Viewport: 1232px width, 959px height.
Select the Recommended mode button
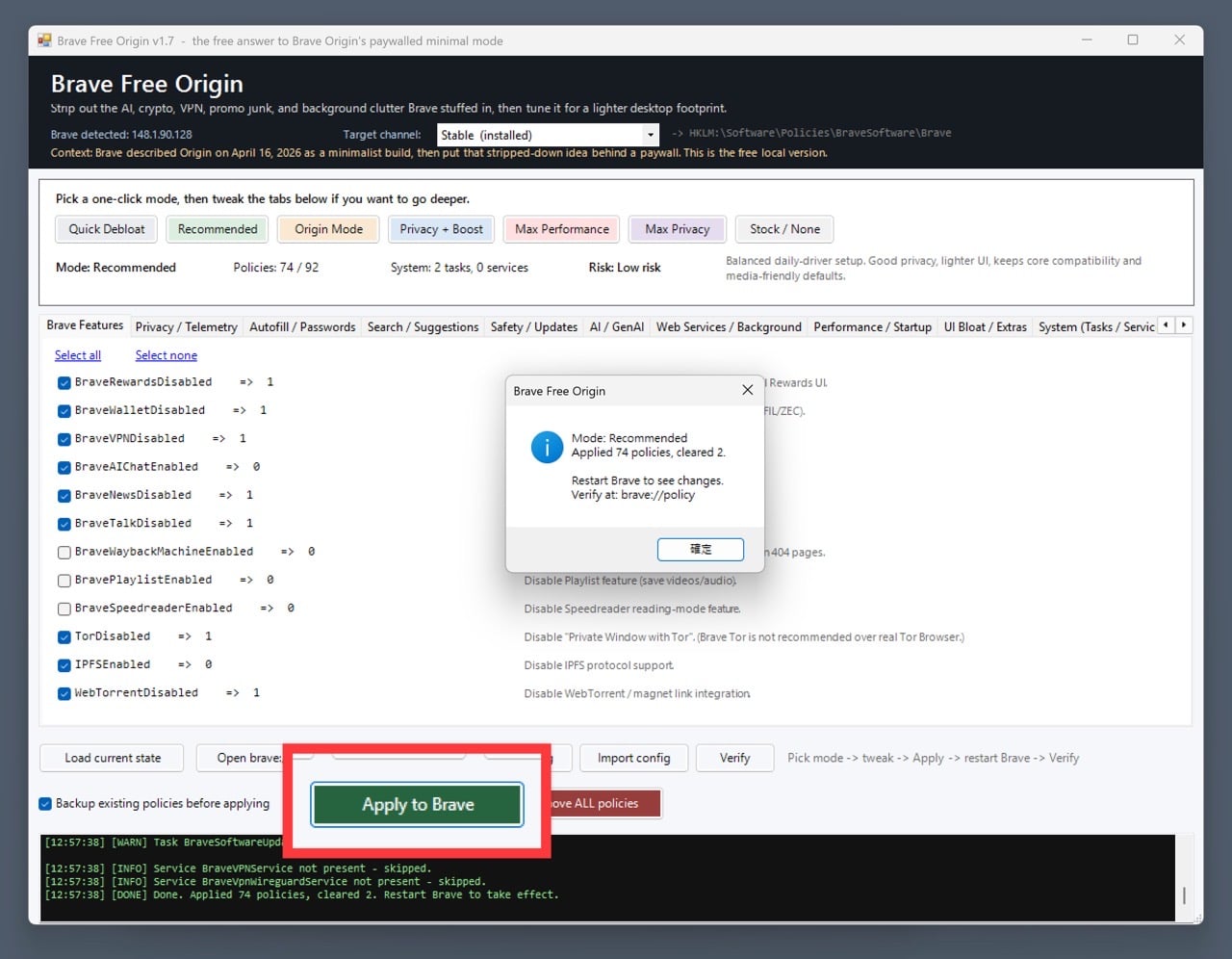pos(218,229)
